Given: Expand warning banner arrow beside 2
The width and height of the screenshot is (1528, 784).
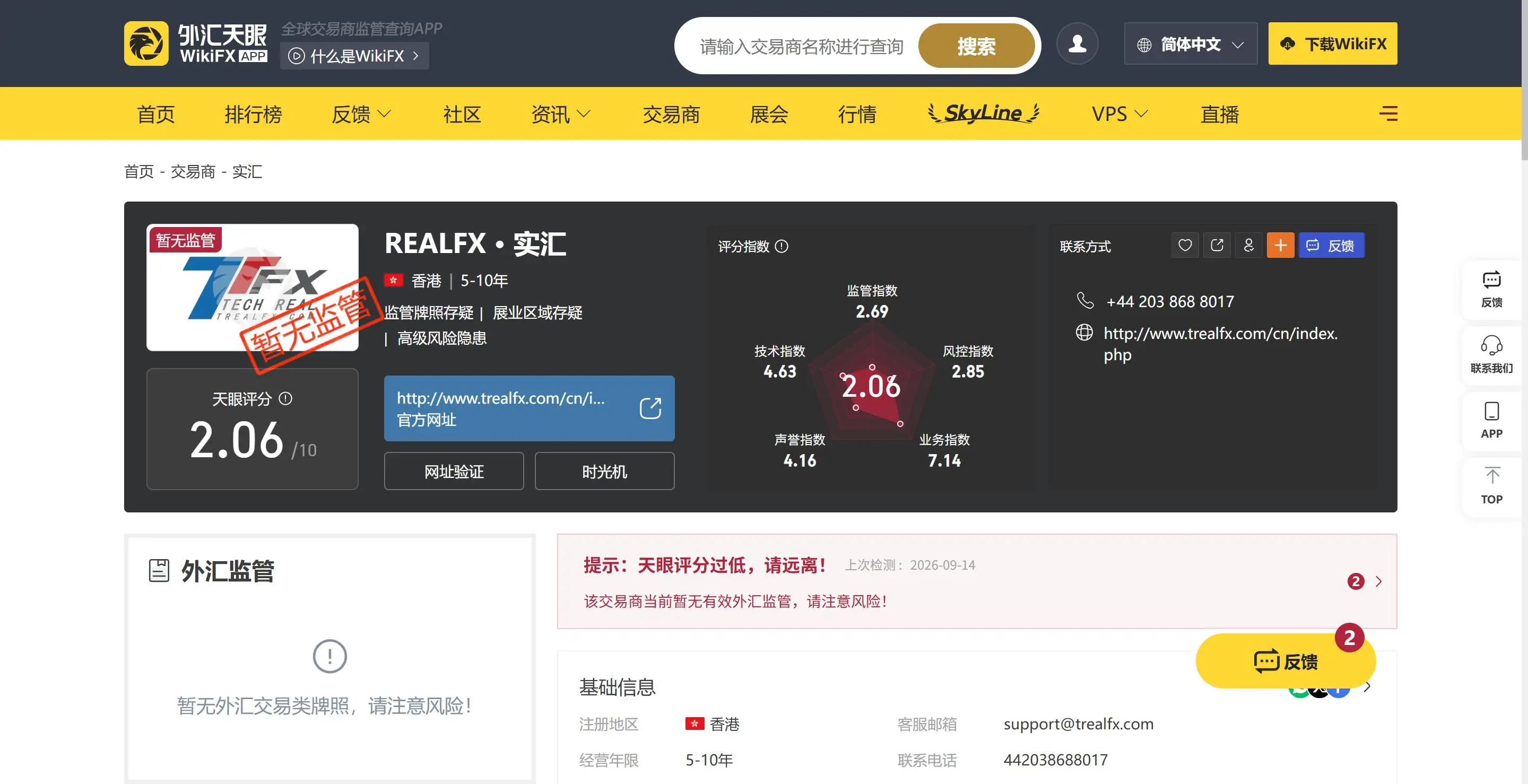Looking at the screenshot, I should coord(1378,581).
